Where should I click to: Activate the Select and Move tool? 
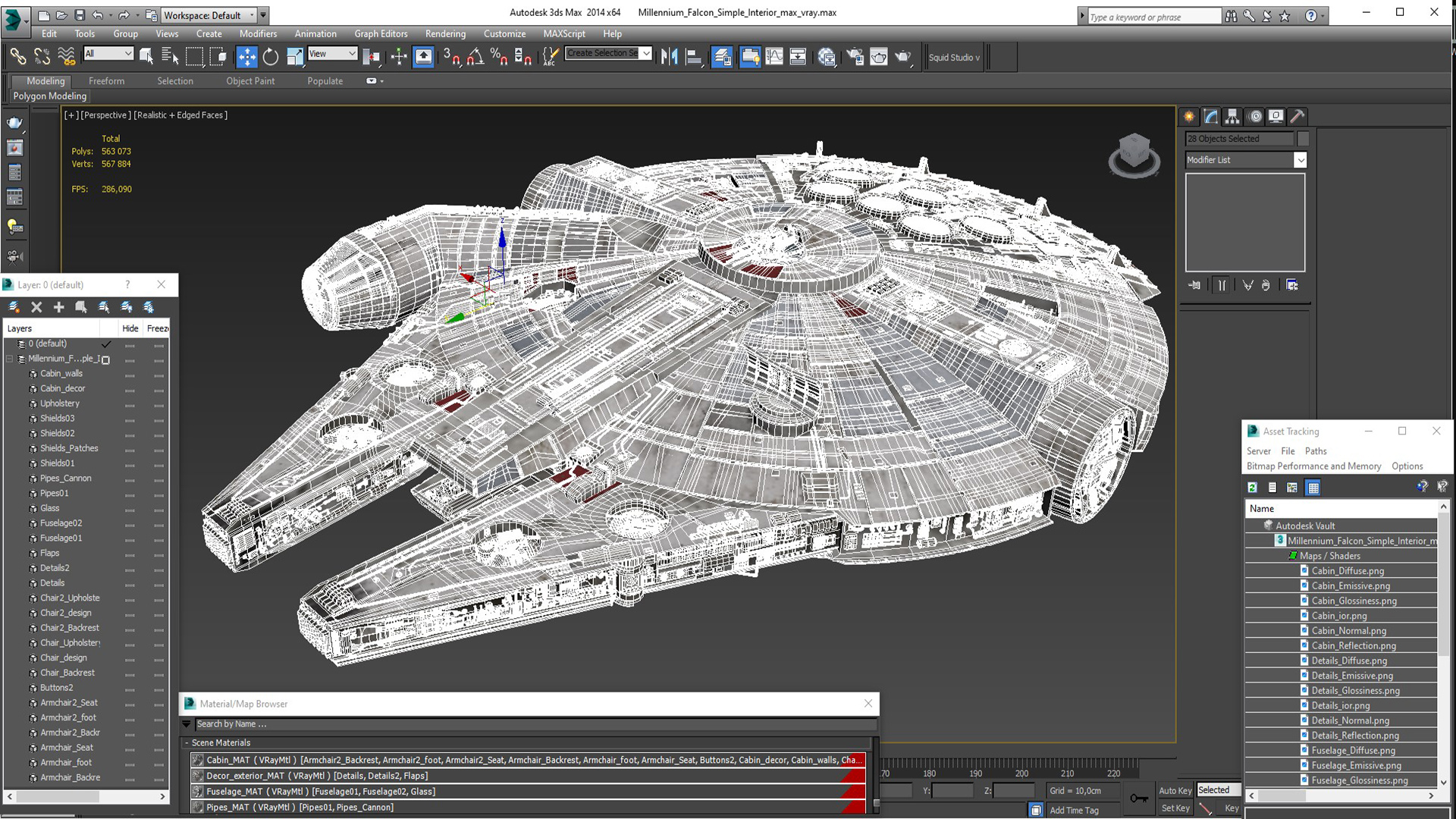[x=246, y=57]
